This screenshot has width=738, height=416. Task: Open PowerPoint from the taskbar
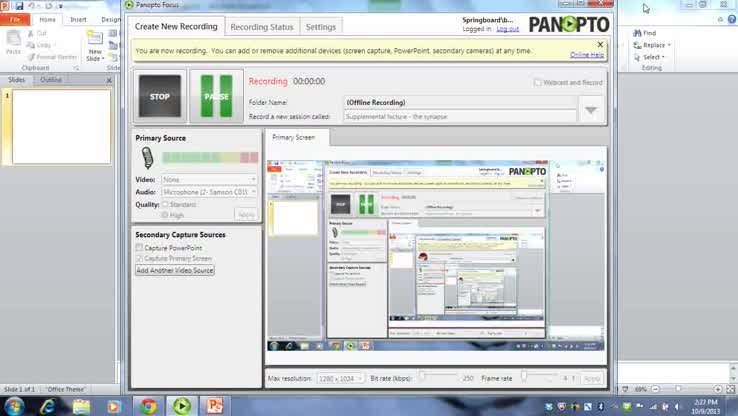point(213,405)
